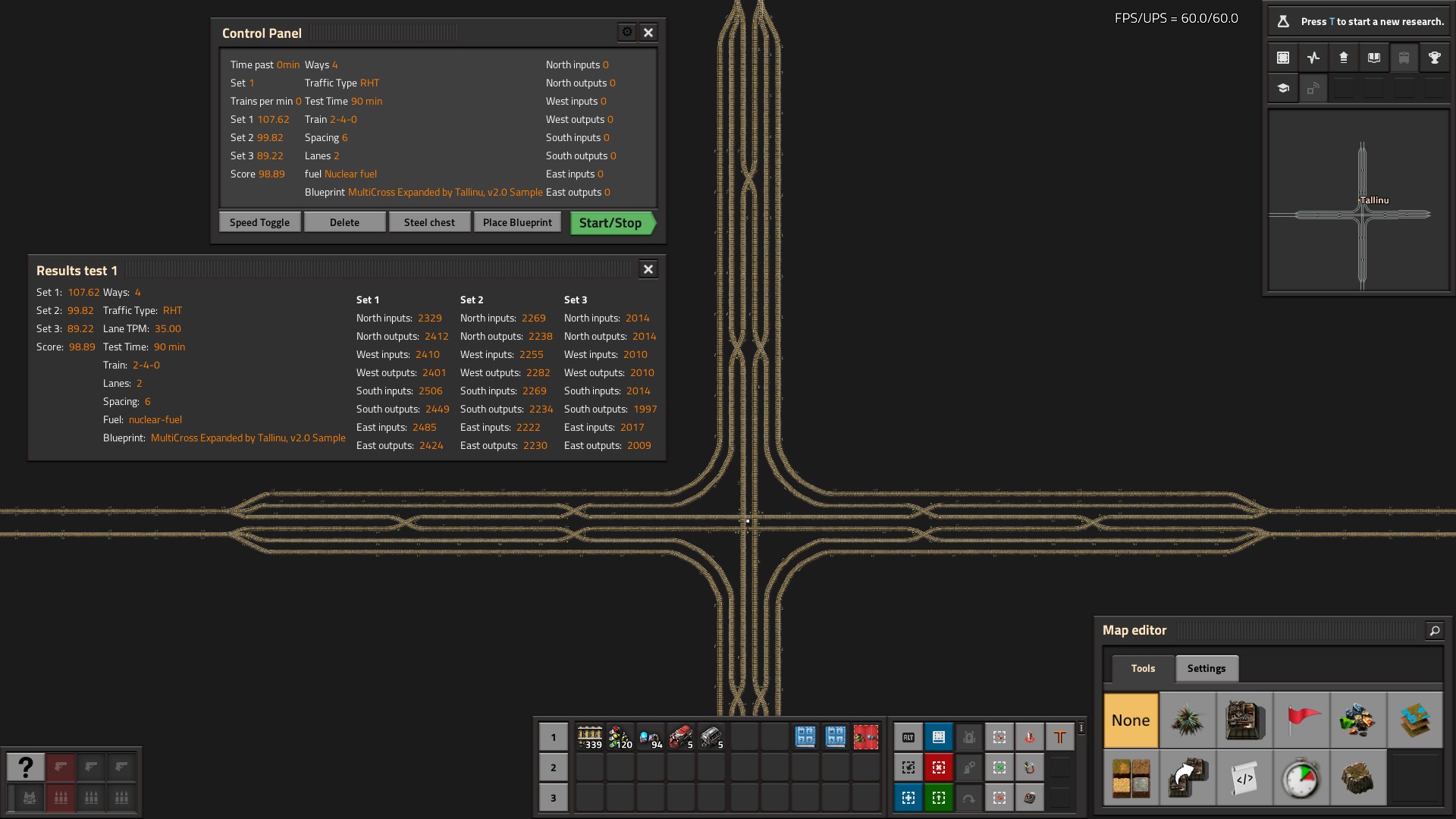Click the Place Blueprint button
Screen dimensions: 1456x819
[x=517, y=222]
